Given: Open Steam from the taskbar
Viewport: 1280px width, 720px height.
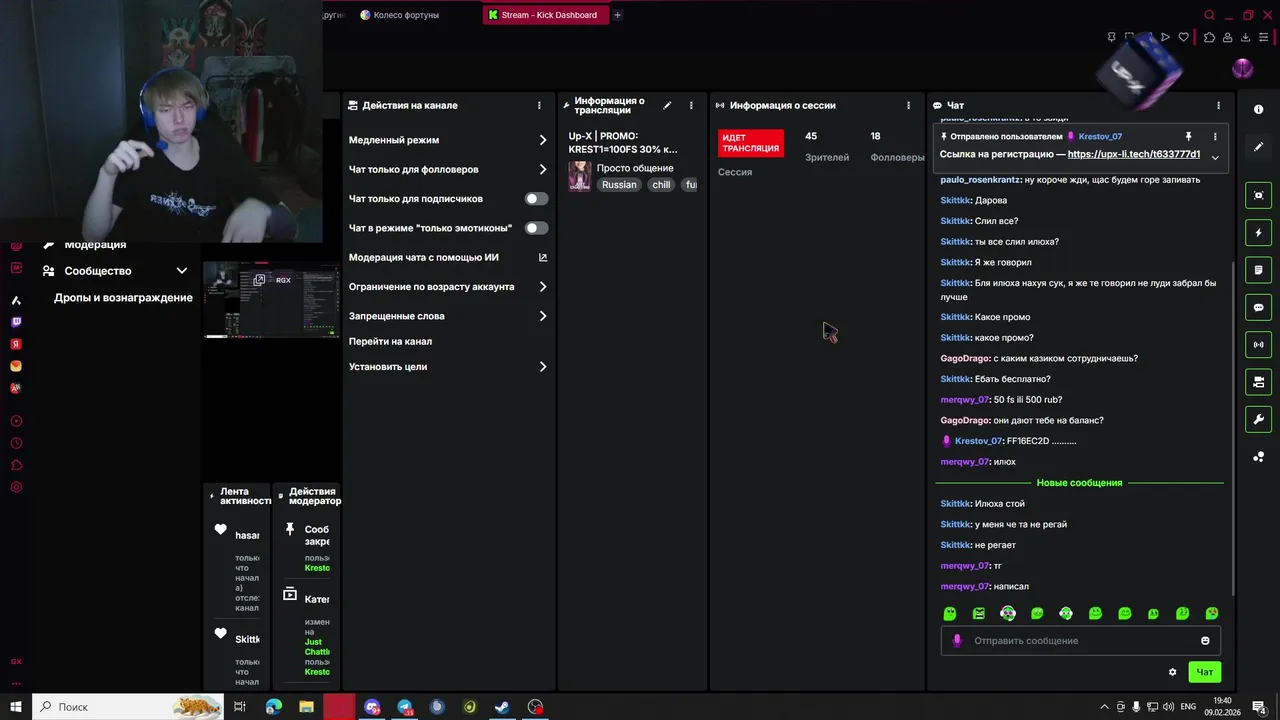Looking at the screenshot, I should tap(502, 707).
